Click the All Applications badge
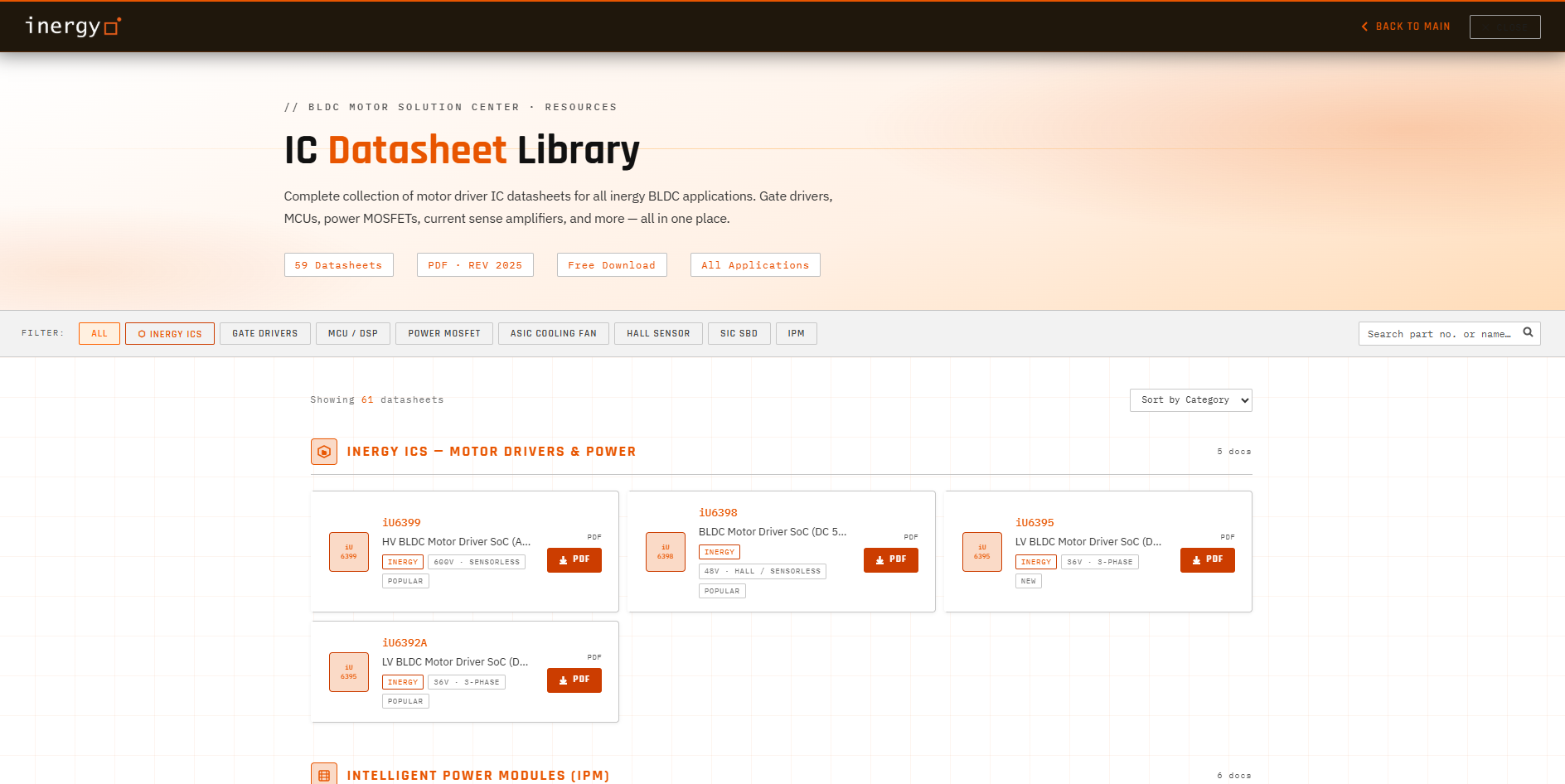 pyautogui.click(x=755, y=265)
